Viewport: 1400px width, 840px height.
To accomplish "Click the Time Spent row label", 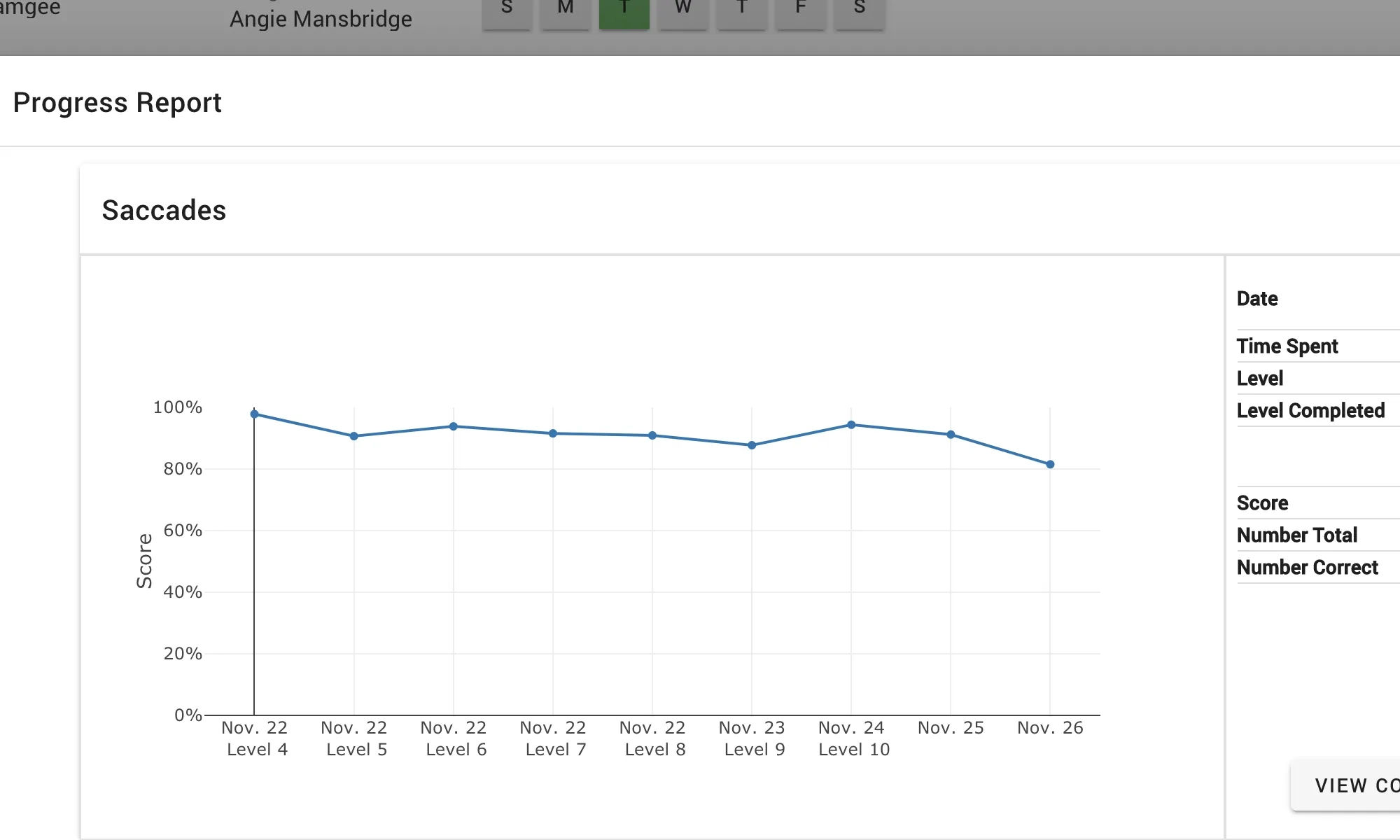I will click(1287, 346).
